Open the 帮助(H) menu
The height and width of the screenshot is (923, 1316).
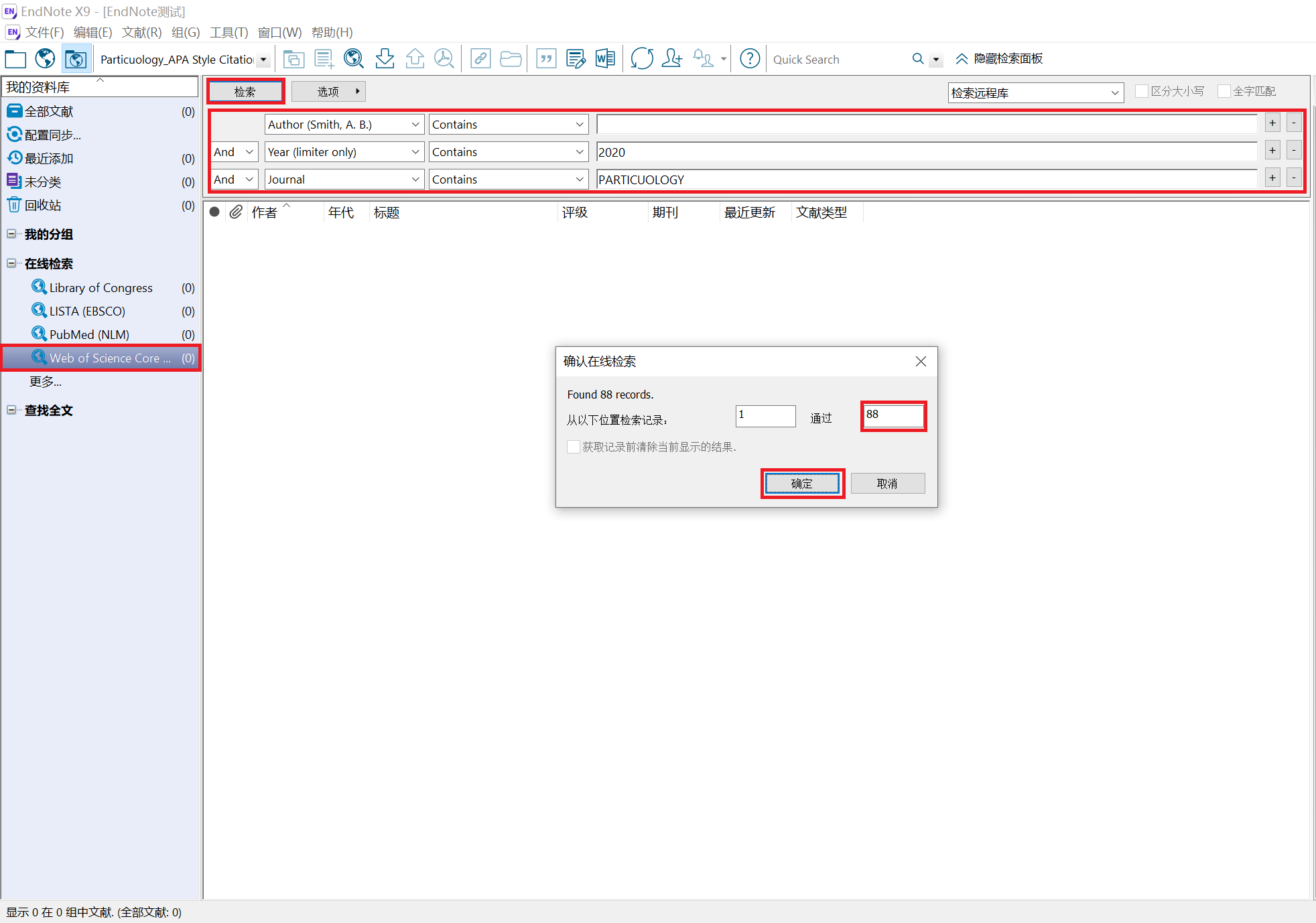[x=332, y=32]
